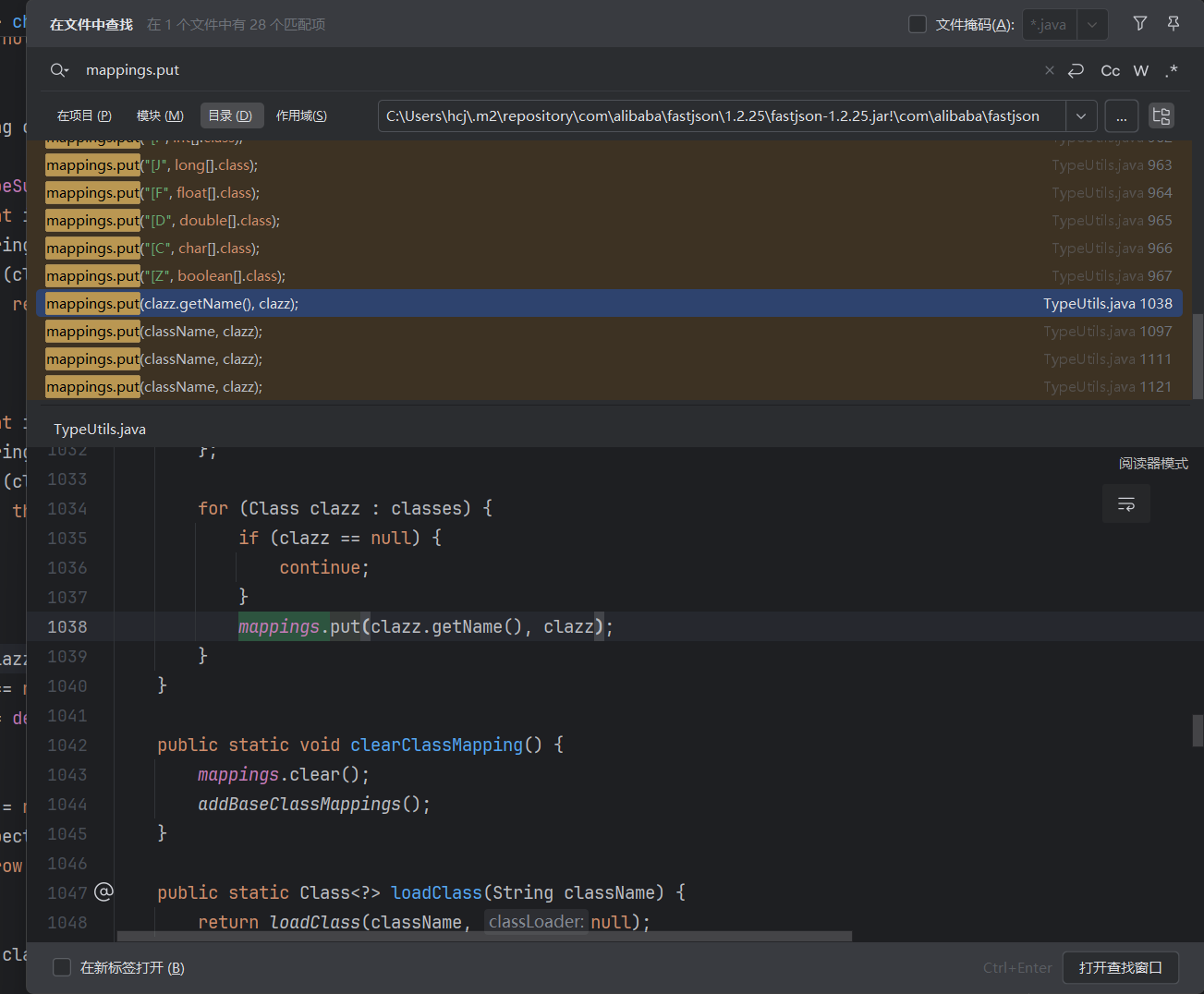
Task: Check the open in new tab checkbox
Action: (62, 967)
